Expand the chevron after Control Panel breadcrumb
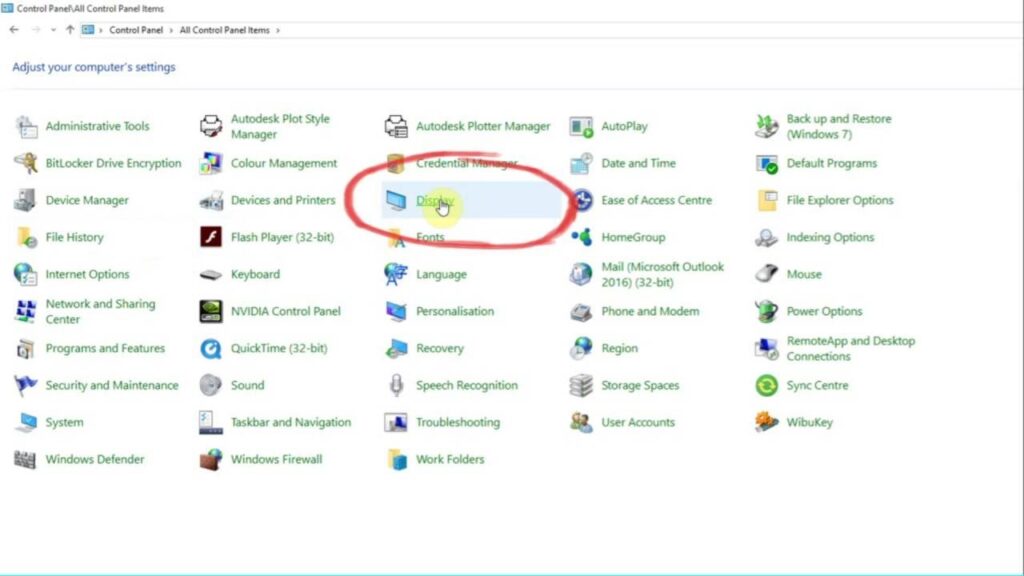This screenshot has height=576, width=1024. tap(171, 30)
